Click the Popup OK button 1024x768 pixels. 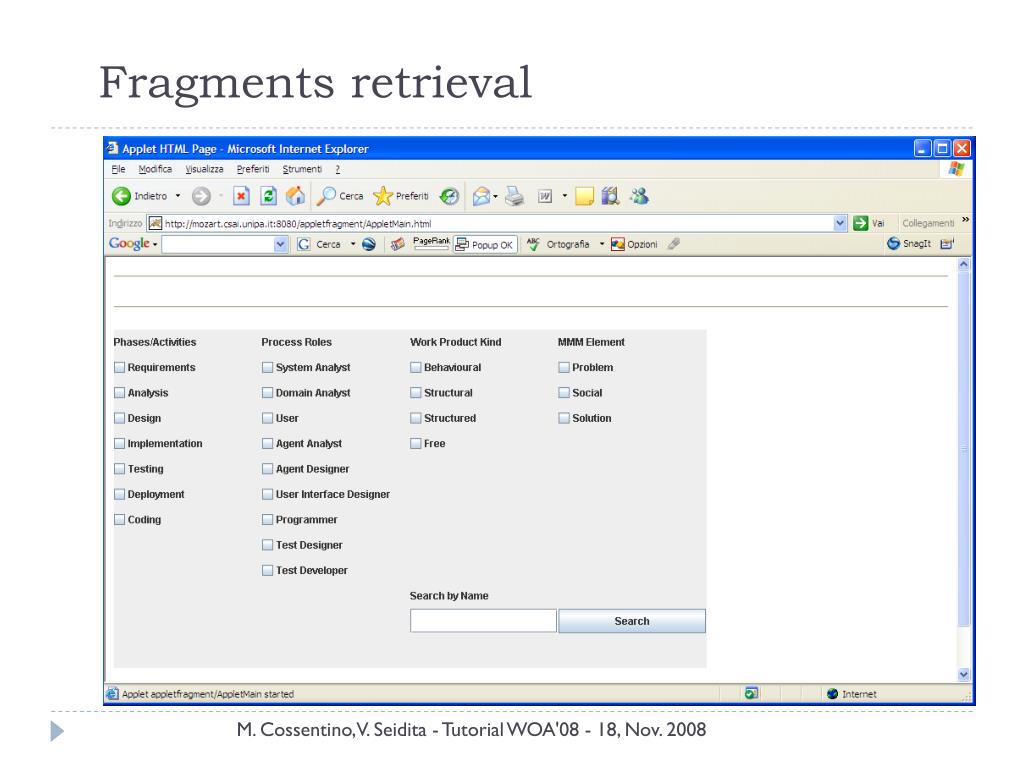[x=486, y=244]
